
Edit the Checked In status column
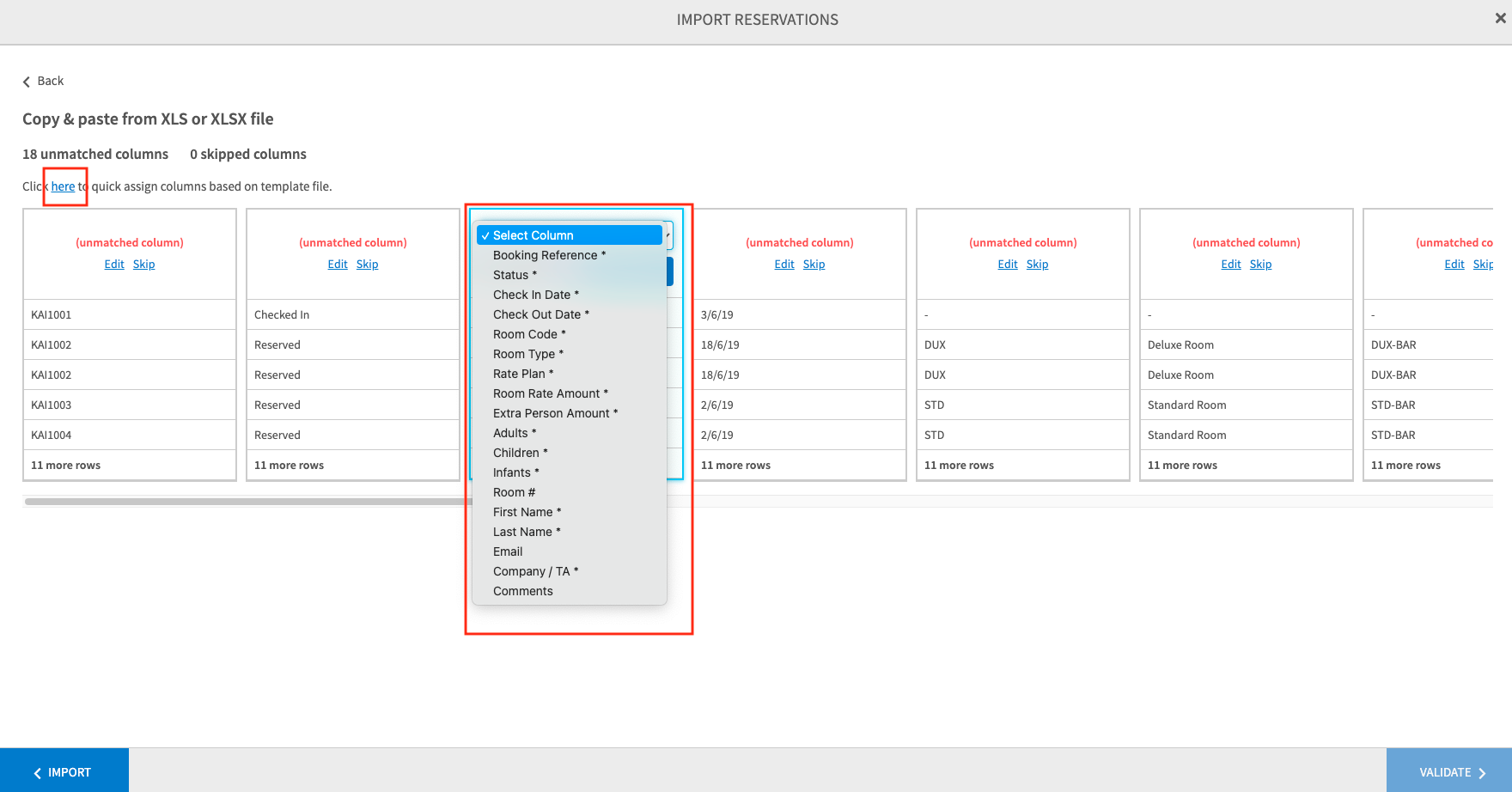coord(338,265)
